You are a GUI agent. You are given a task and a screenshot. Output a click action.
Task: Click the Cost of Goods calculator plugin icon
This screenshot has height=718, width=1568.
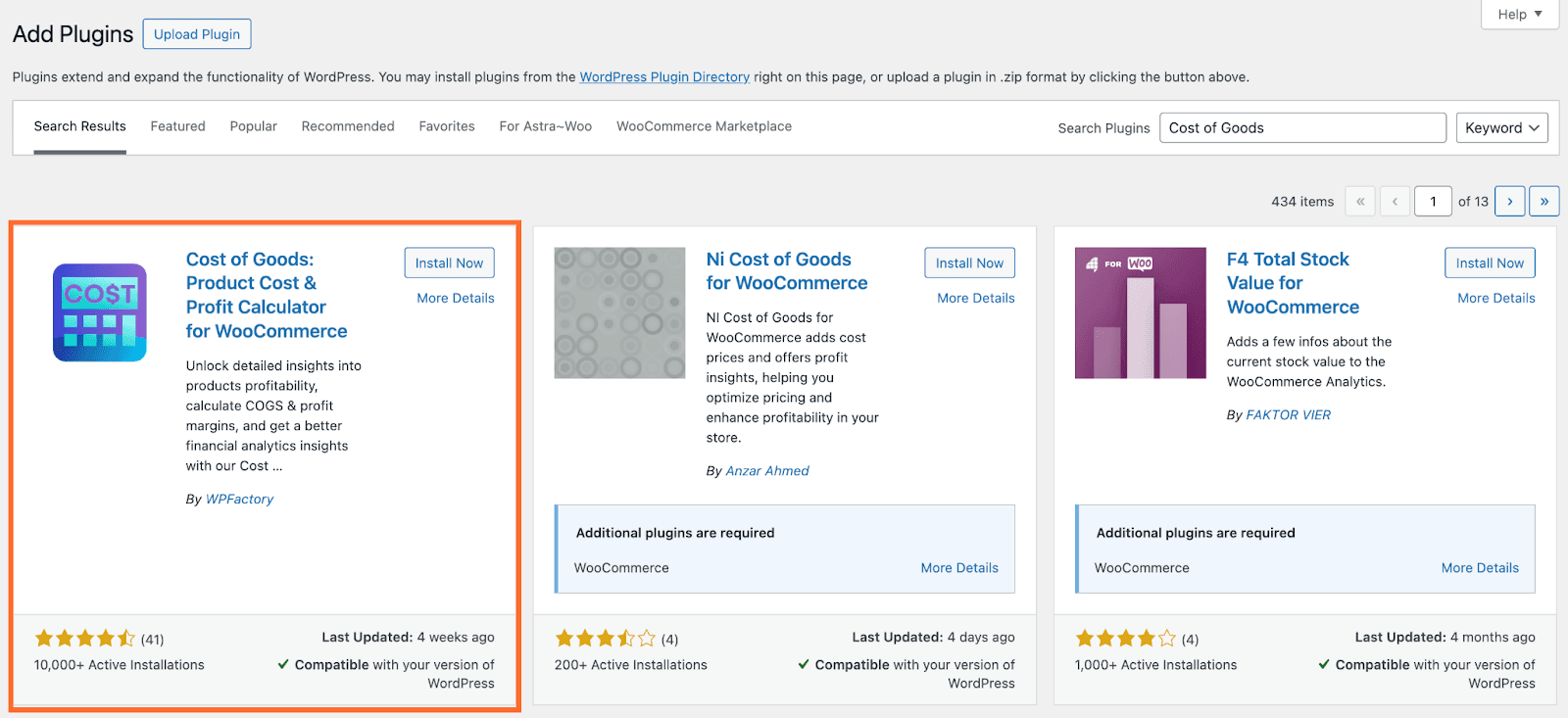coord(100,312)
